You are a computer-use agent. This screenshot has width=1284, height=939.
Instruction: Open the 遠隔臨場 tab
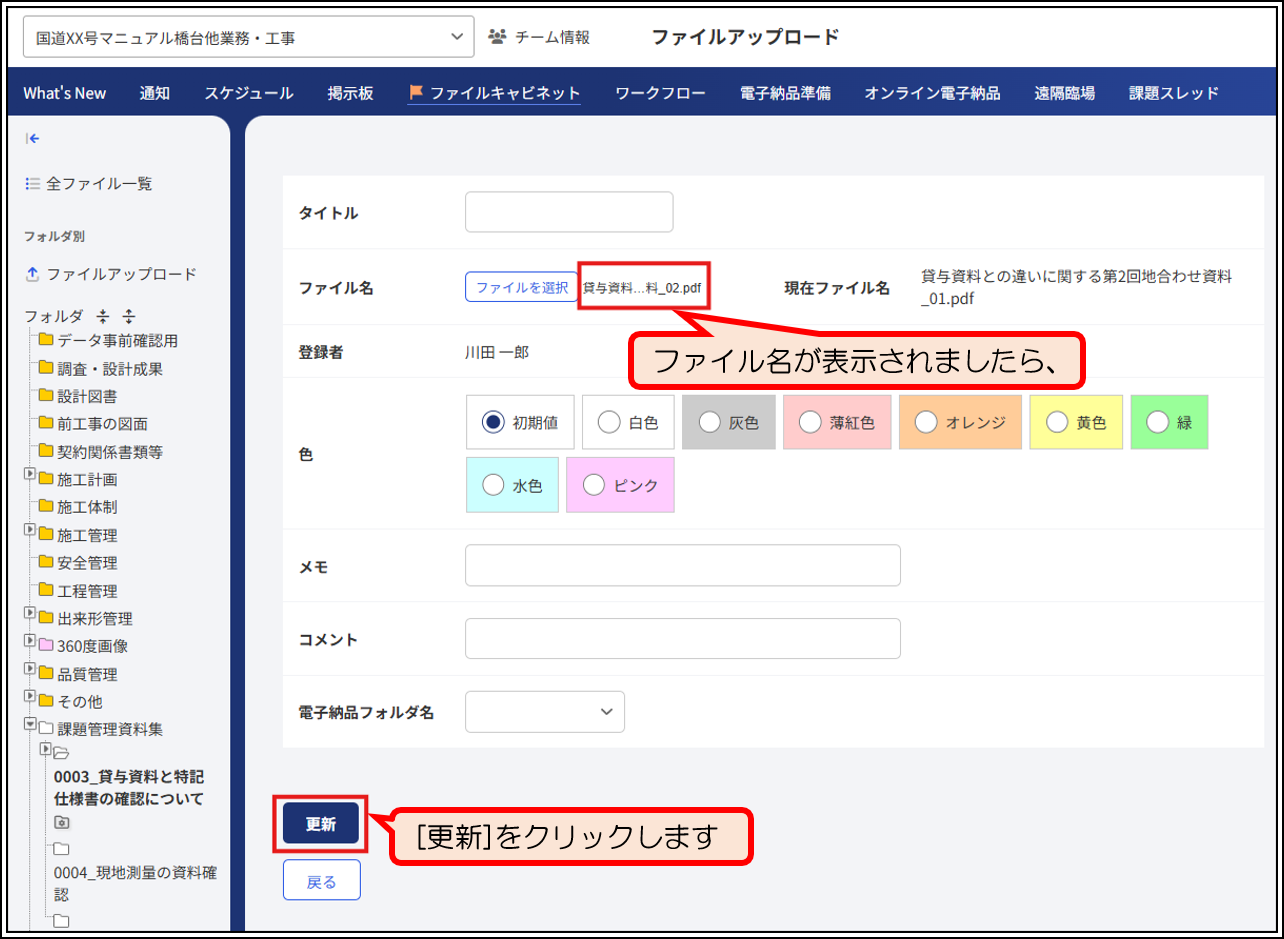(1065, 93)
